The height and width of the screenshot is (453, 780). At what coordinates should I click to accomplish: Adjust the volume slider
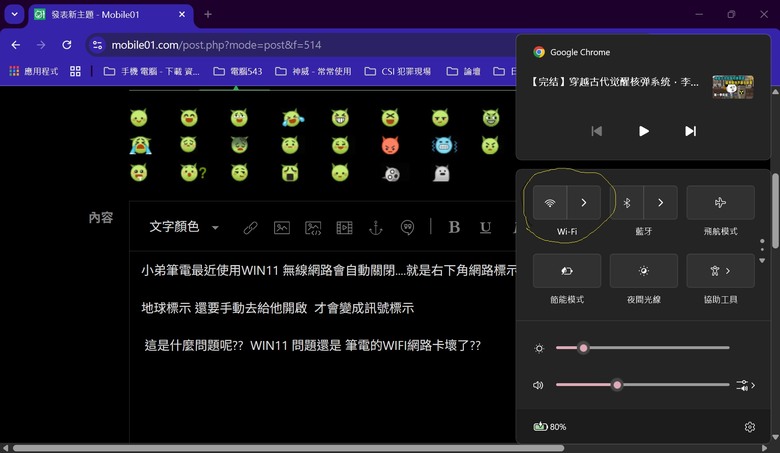tap(643, 385)
